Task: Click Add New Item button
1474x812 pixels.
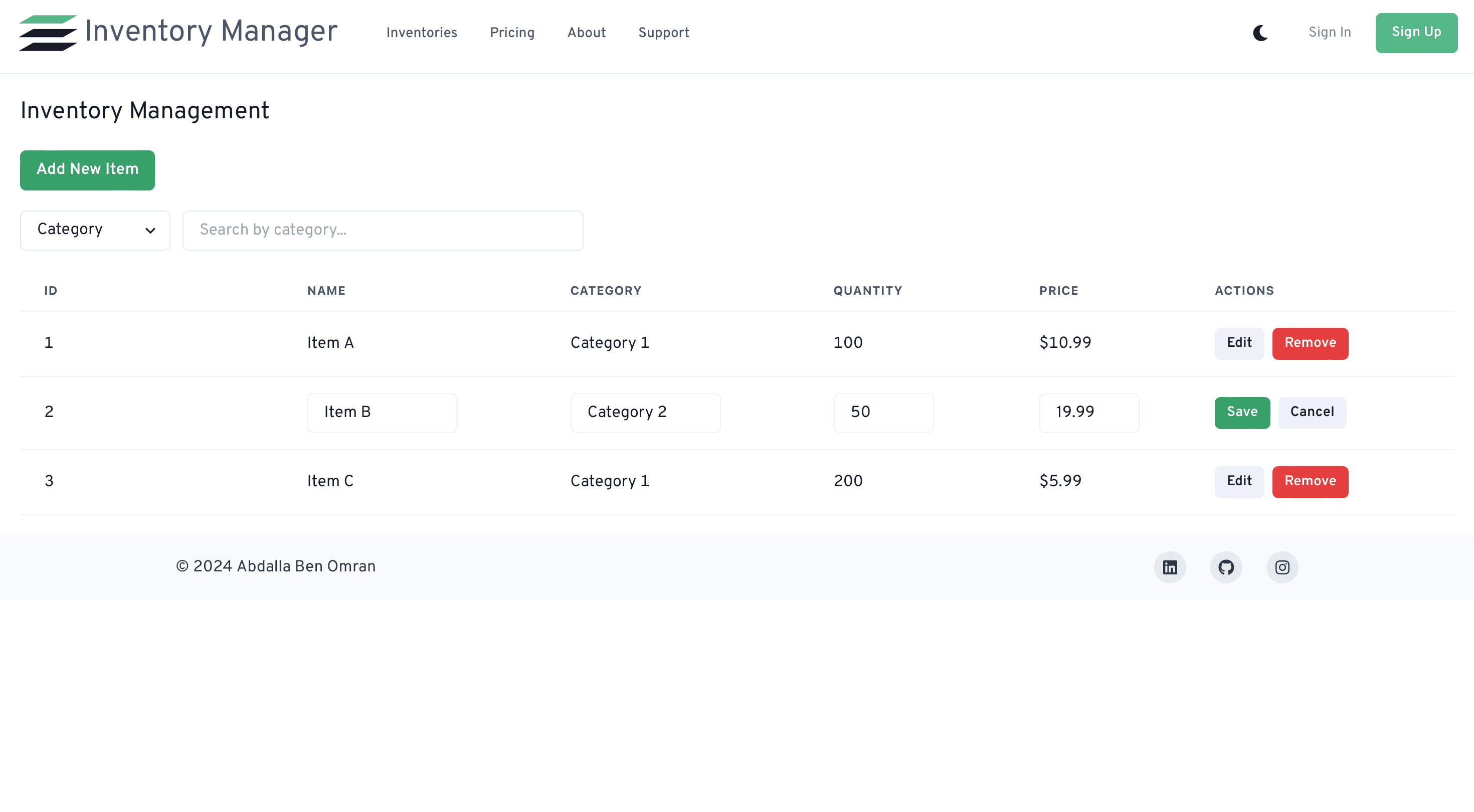Action: coord(88,170)
